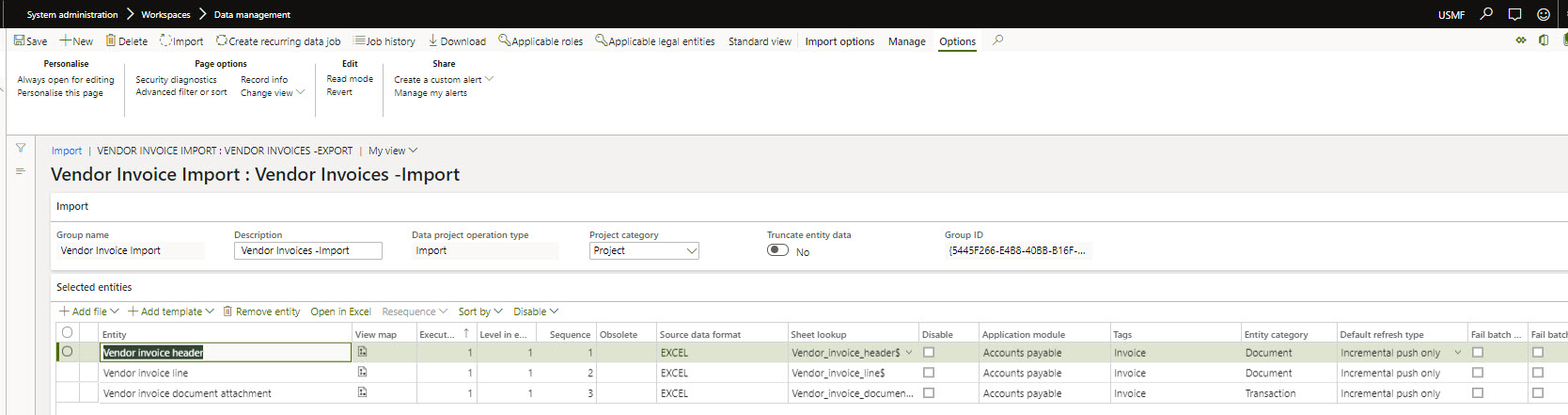Click Read mode
The image size is (1568, 415).
click(x=350, y=79)
